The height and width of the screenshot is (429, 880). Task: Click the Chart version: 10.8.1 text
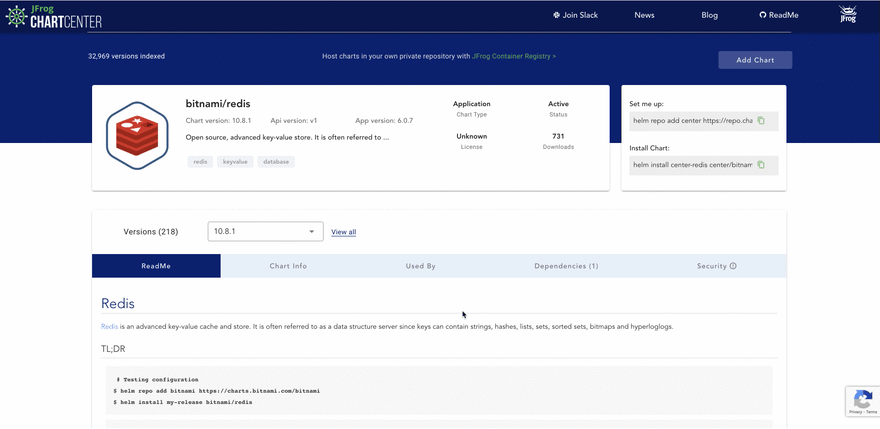click(218, 121)
